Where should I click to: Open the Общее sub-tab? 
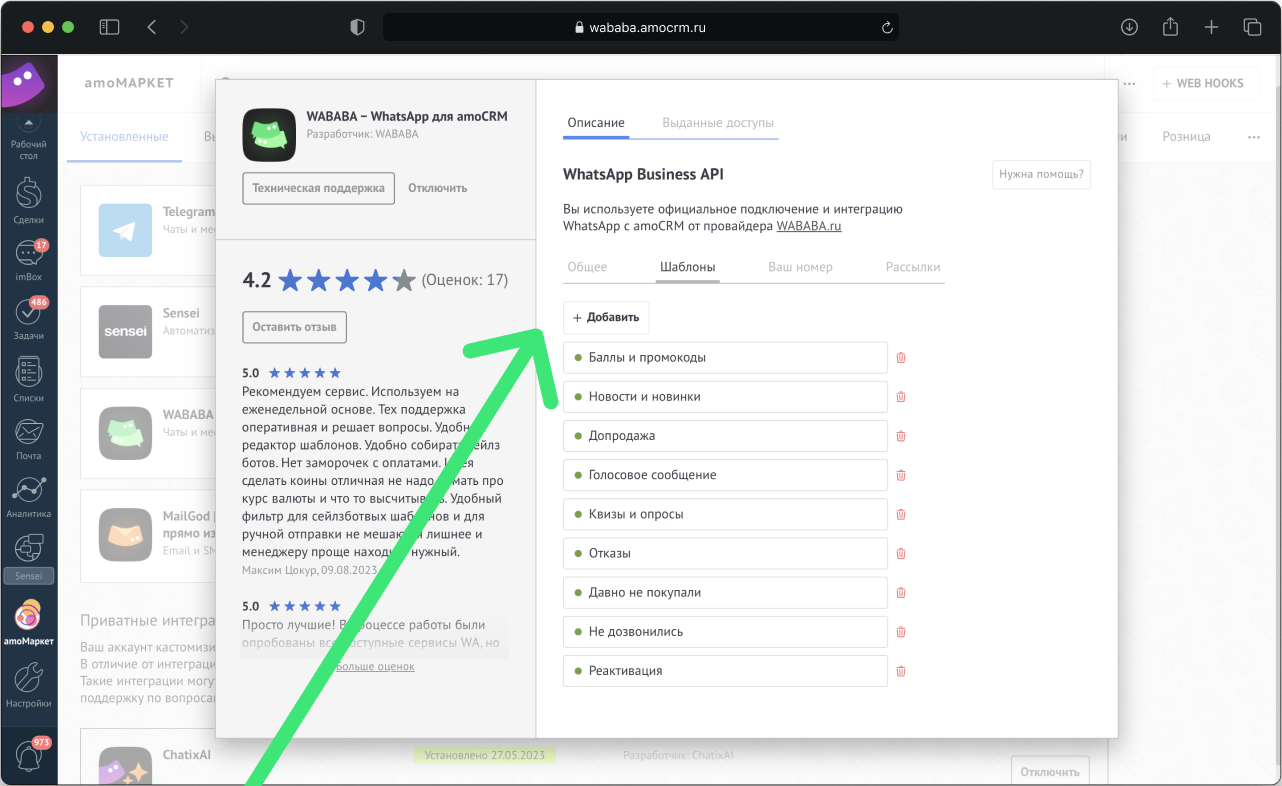pos(587,267)
